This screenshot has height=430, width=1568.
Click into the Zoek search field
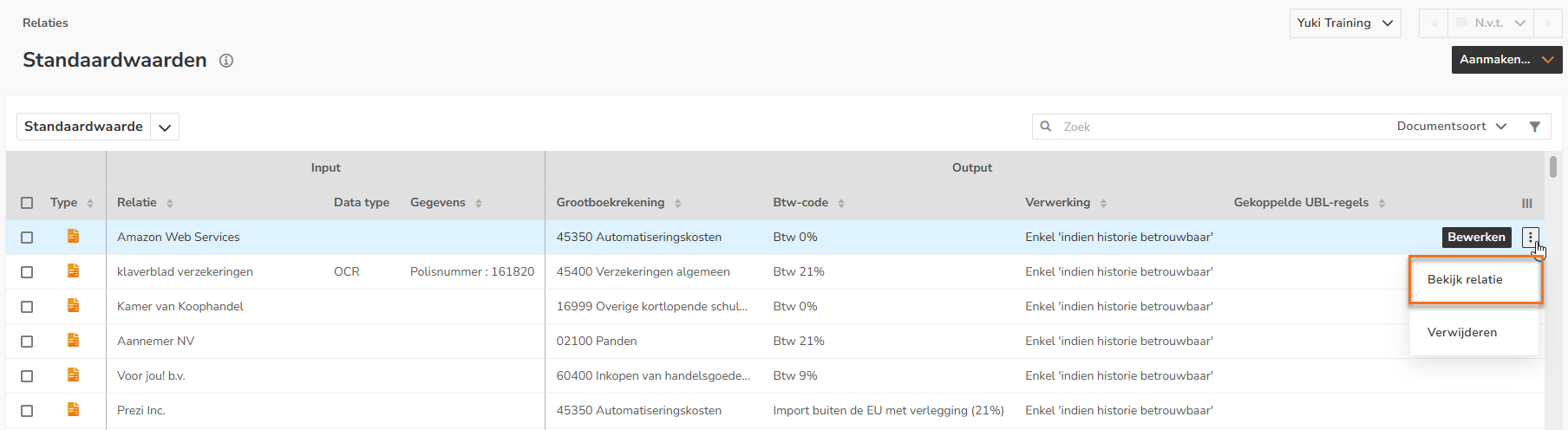click(x=1214, y=127)
